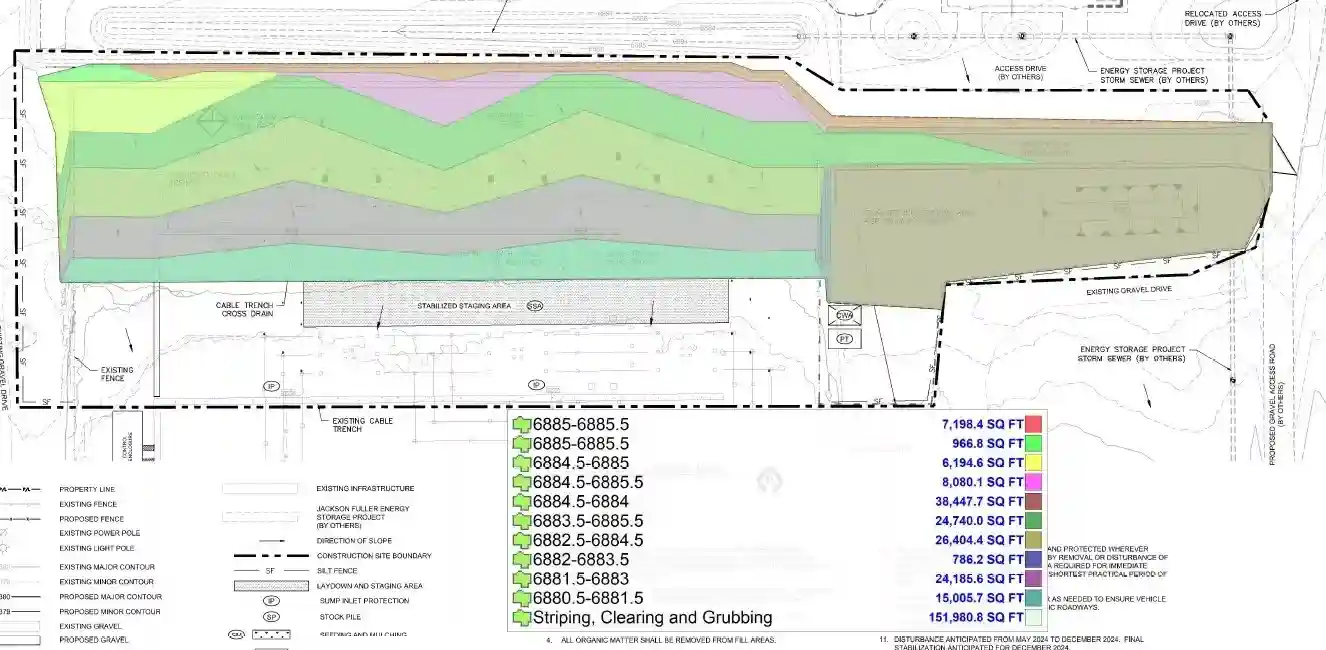This screenshot has width=1326, height=650.
Task: Click the purple swatch for 6881.5-6883
Action: (1034, 579)
